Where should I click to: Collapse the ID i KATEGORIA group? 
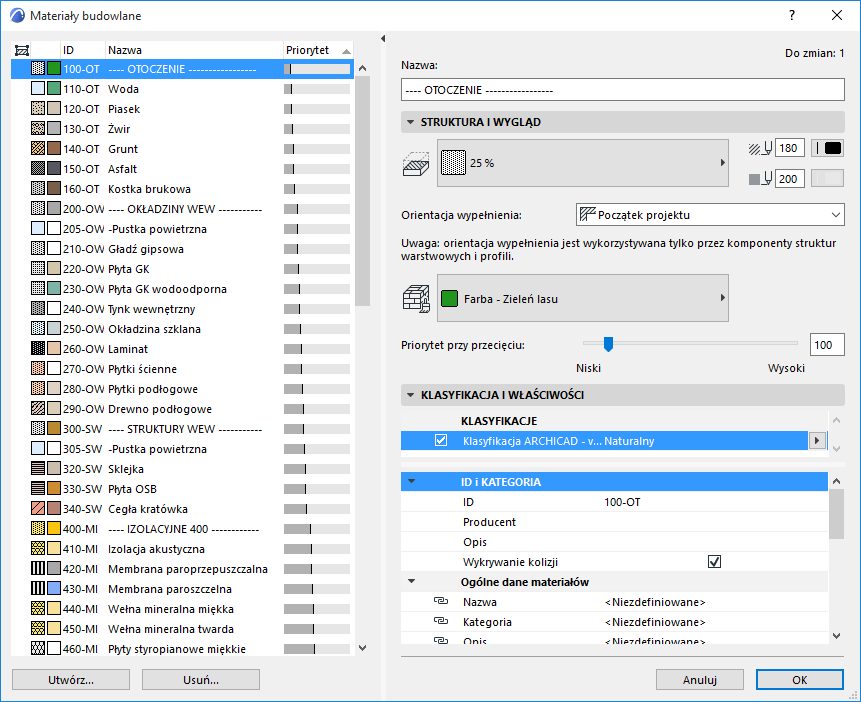(x=411, y=482)
